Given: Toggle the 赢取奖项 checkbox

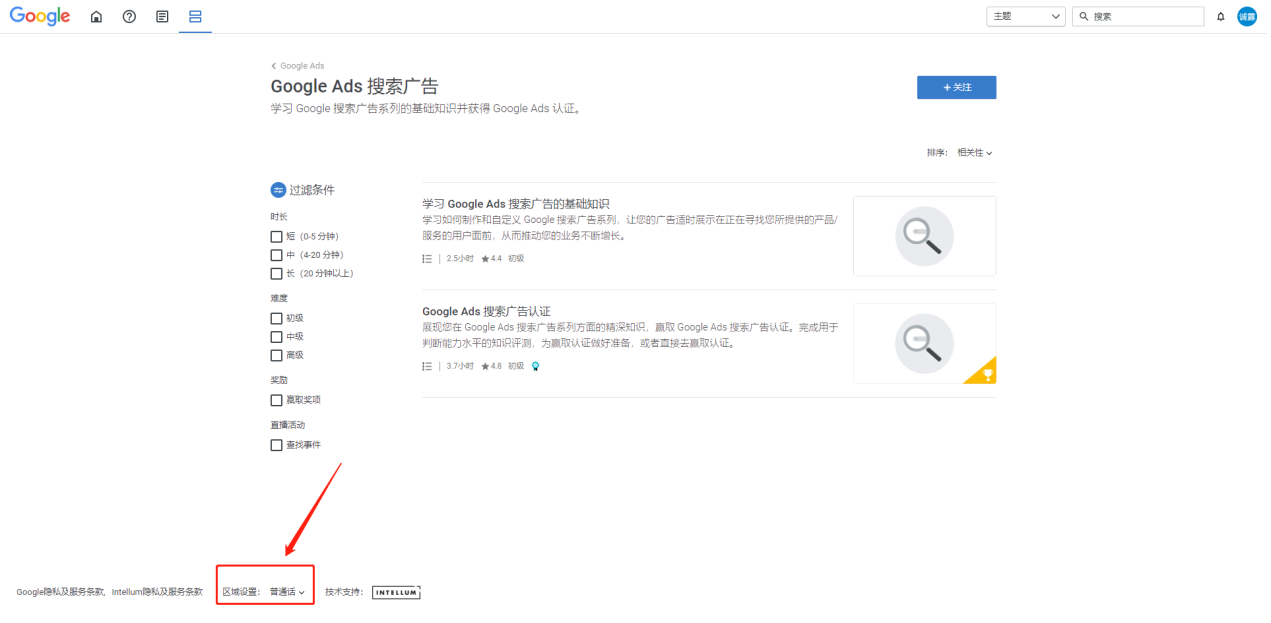Looking at the screenshot, I should pos(276,400).
